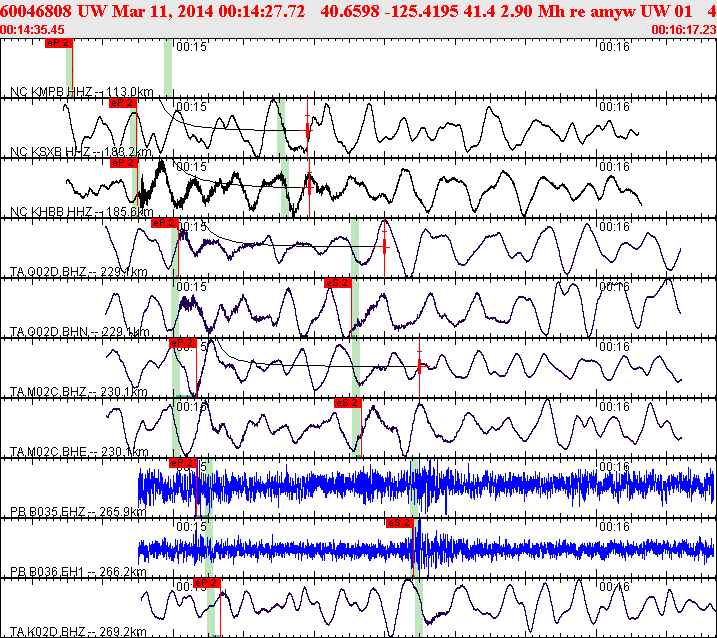Click the eP 2 flag on M02C BHZ trace
This screenshot has width=717, height=638.
(182, 343)
